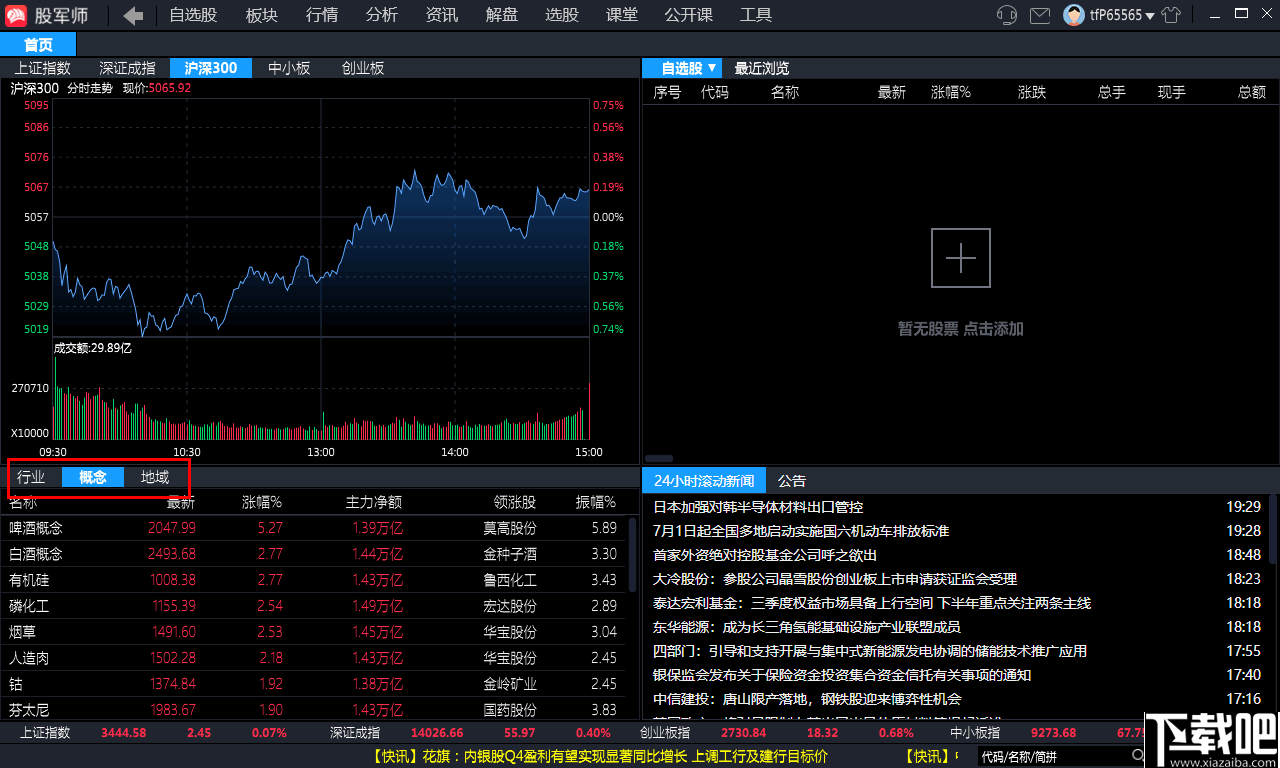Click leading stock 莫高股份
Viewport: 1280px width, 768px height.
[x=510, y=528]
